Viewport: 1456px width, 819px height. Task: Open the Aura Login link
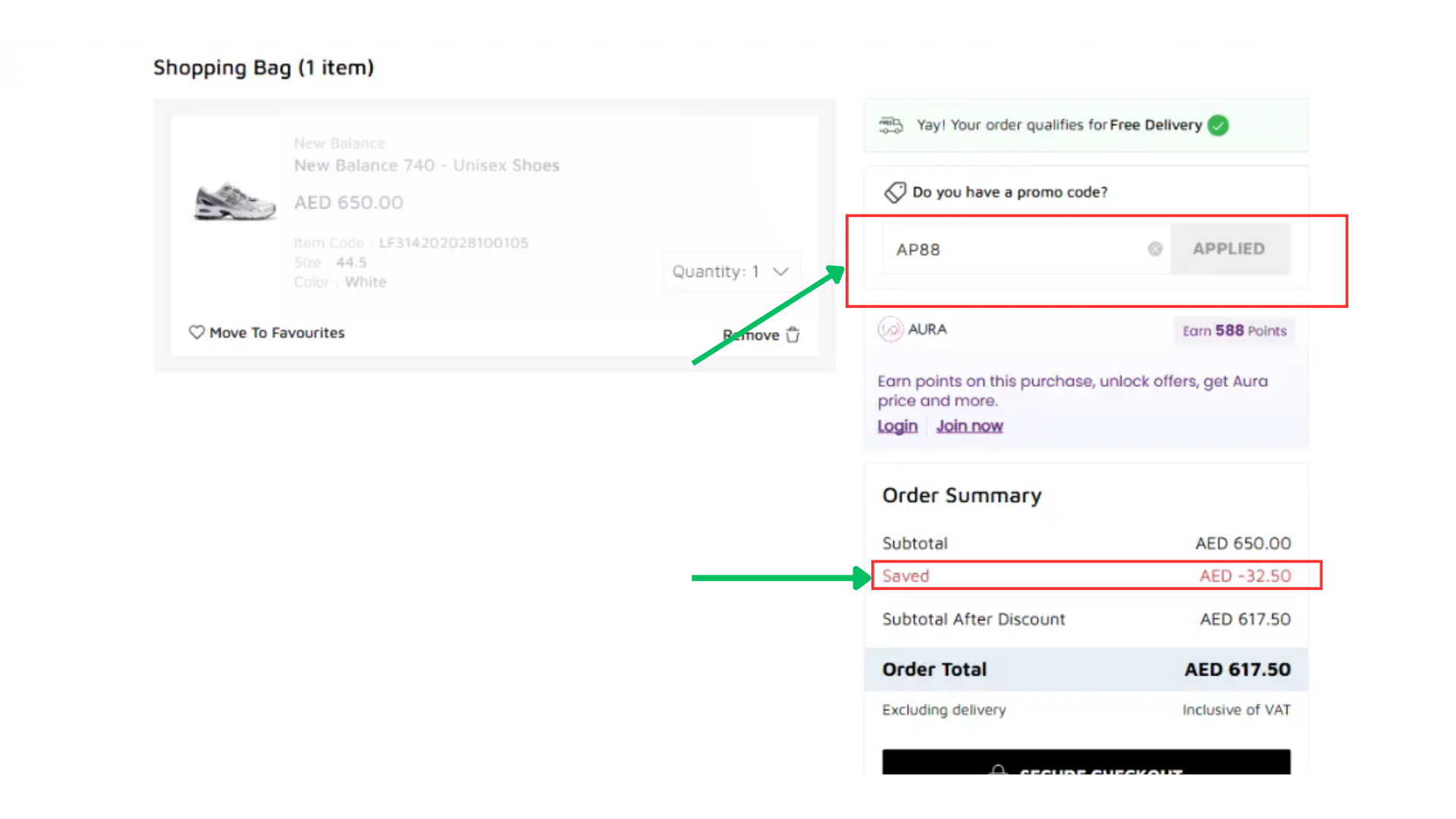click(897, 426)
